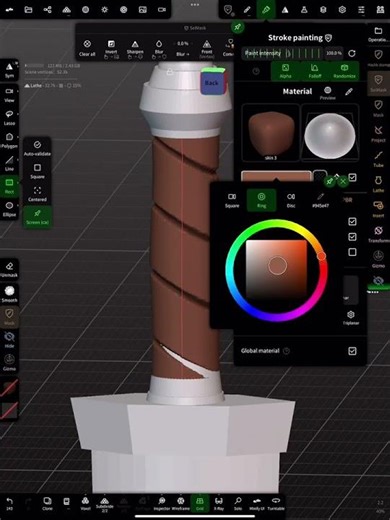Toggle the checkbox next to the color swatch

pyautogui.click(x=352, y=177)
